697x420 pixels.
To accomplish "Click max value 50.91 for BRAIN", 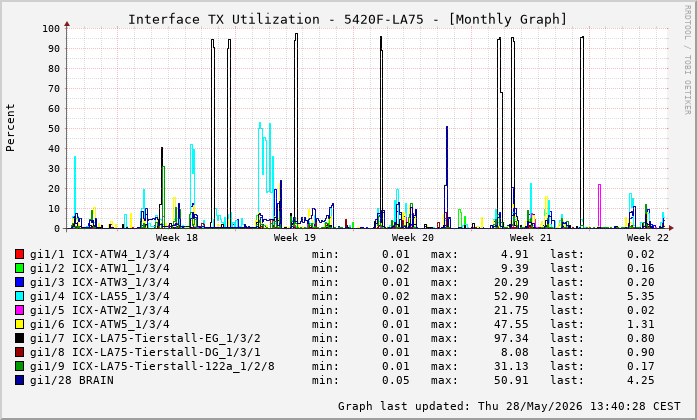I will [511, 380].
